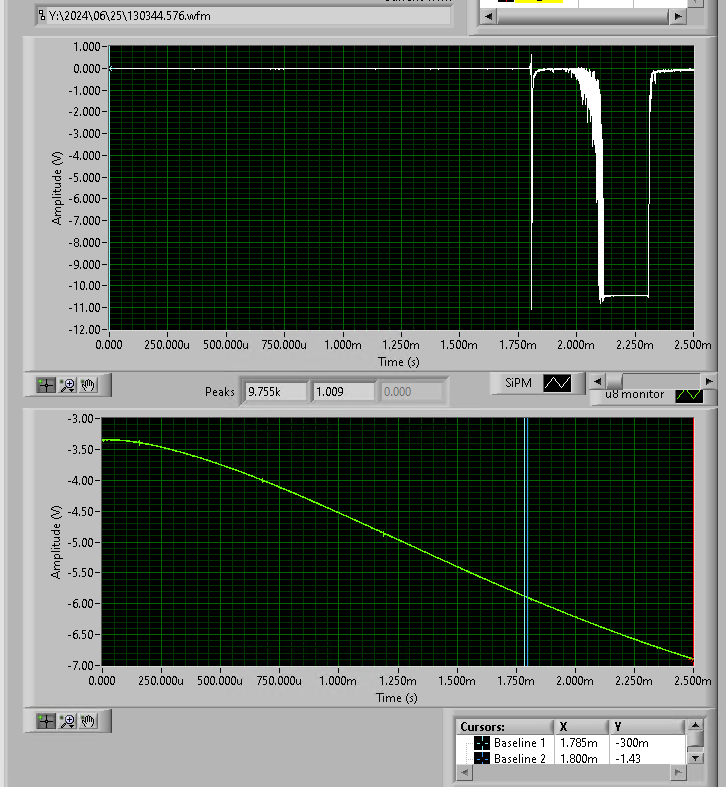Select the u8 monitor plot legend label
The image size is (726, 788).
click(635, 395)
